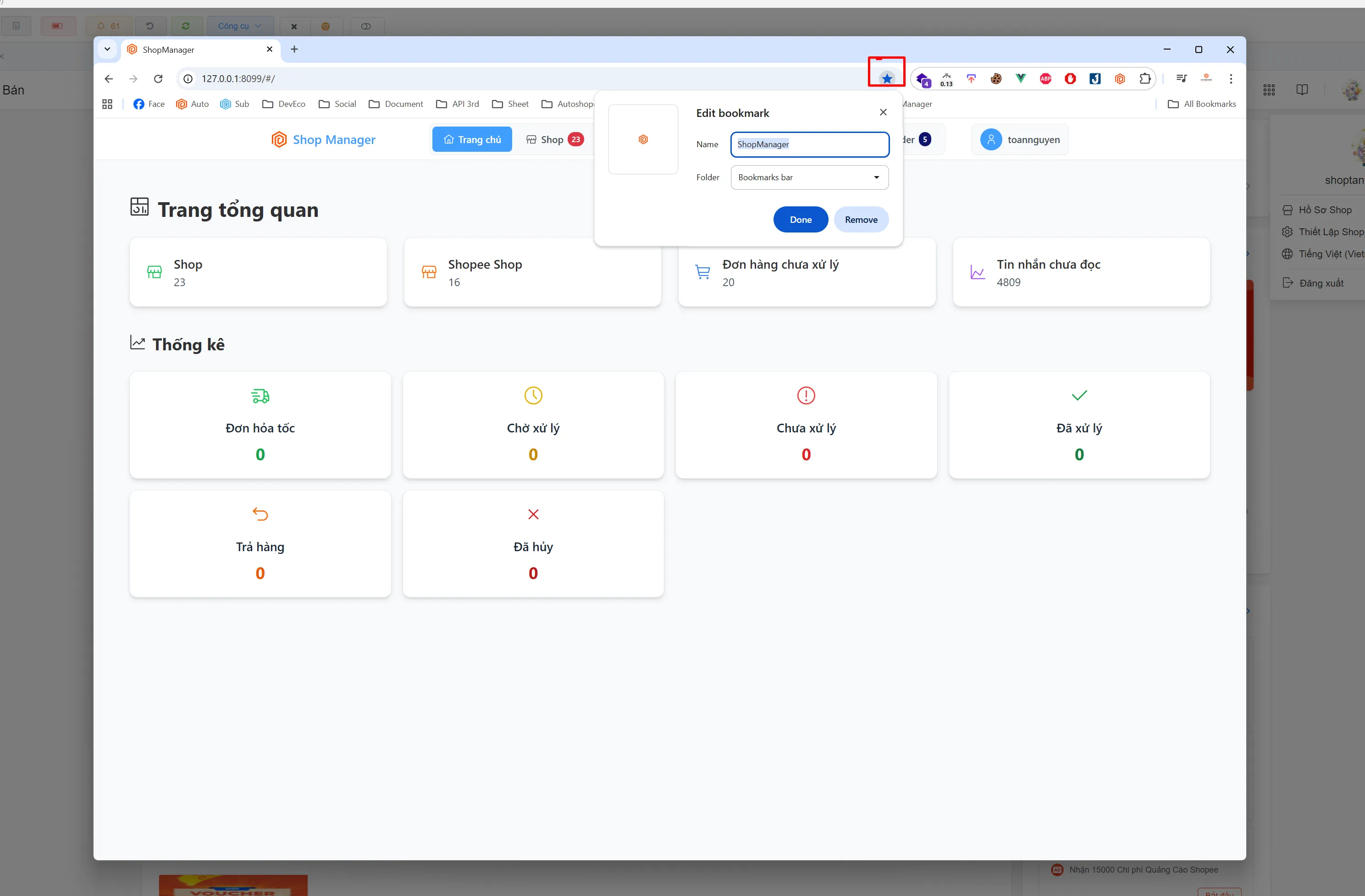This screenshot has width=1365, height=896.
Task: Open the Sheet bookmark folder
Action: pyautogui.click(x=510, y=104)
